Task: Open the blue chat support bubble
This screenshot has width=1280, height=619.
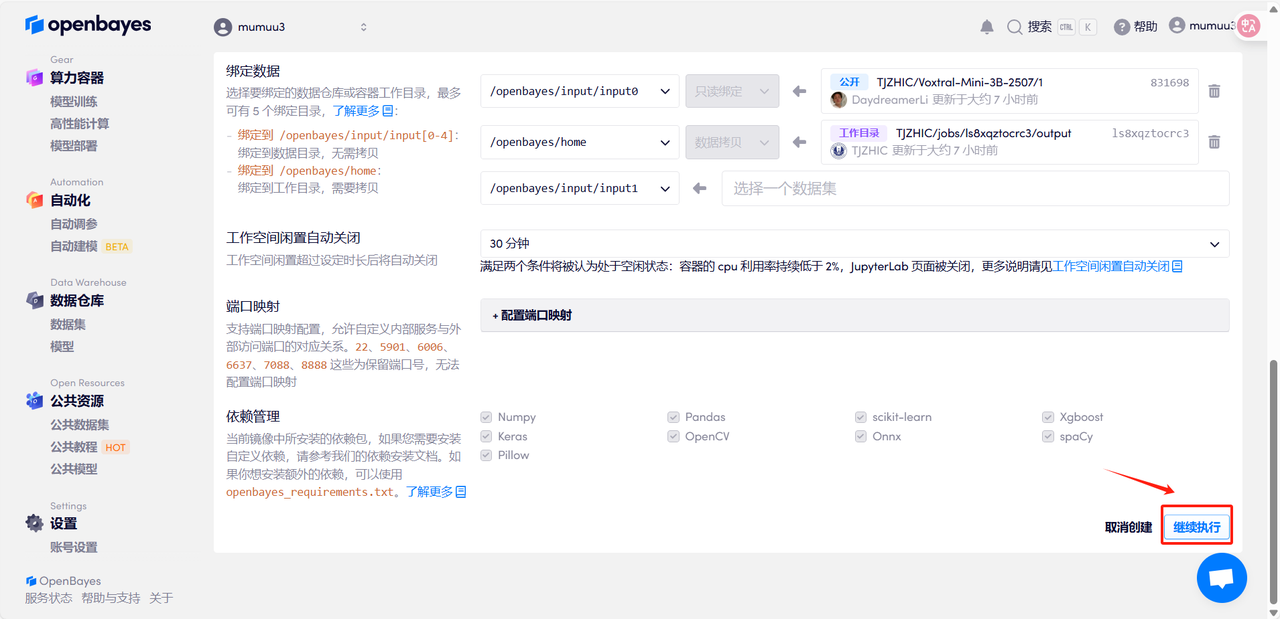Action: pos(1221,578)
